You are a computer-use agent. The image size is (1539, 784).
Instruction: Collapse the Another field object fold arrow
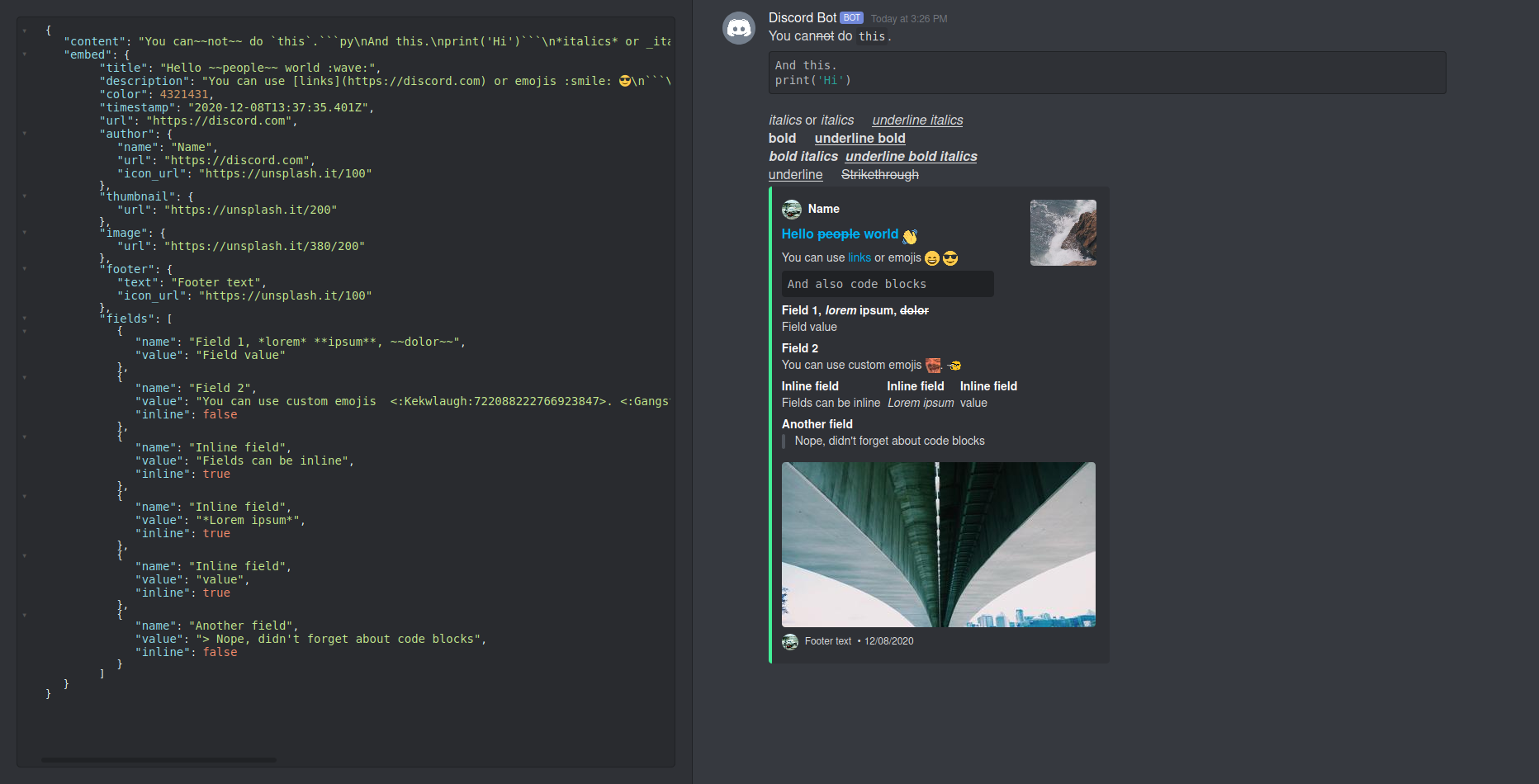[x=25, y=616]
